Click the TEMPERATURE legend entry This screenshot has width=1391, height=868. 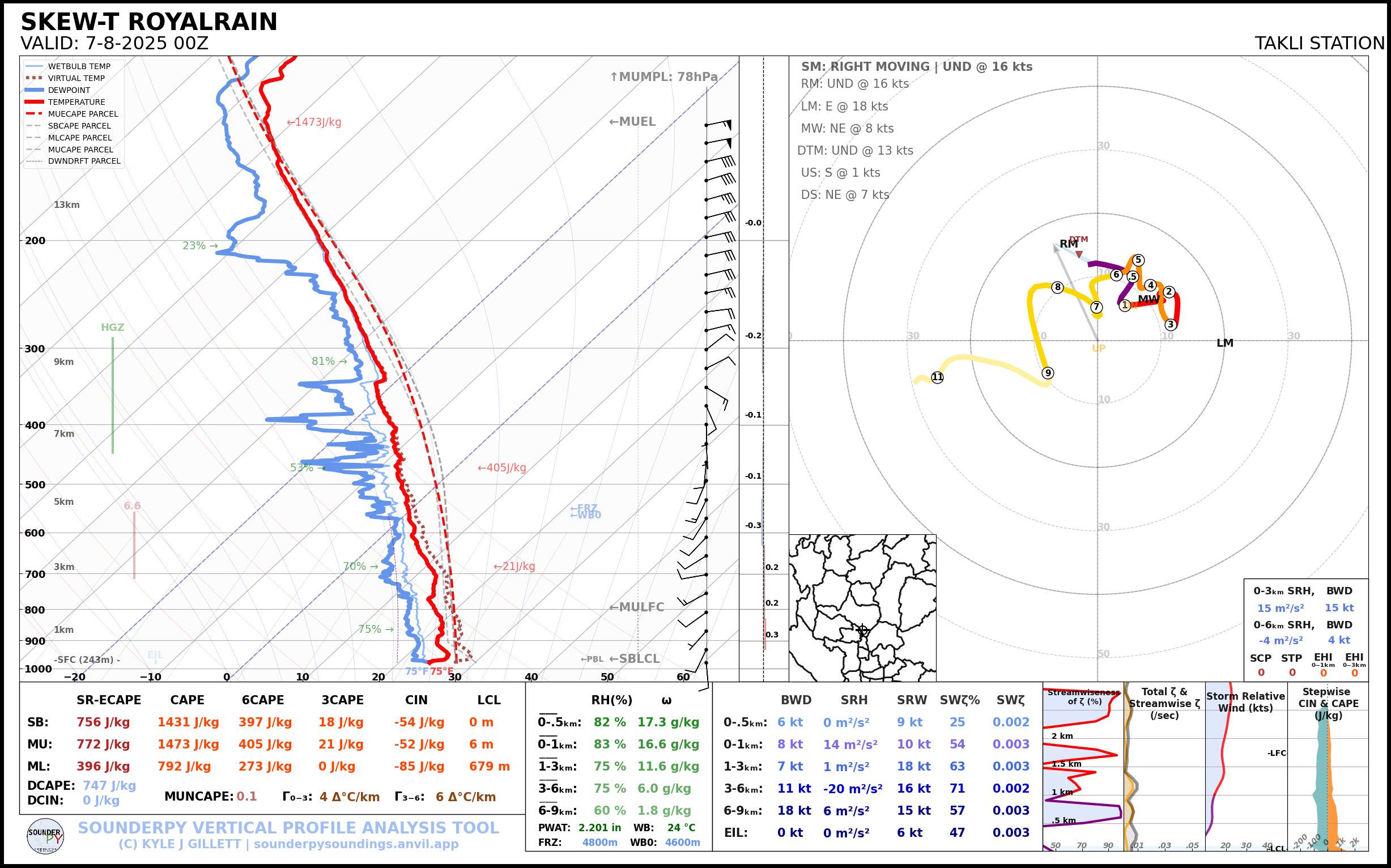(x=76, y=102)
